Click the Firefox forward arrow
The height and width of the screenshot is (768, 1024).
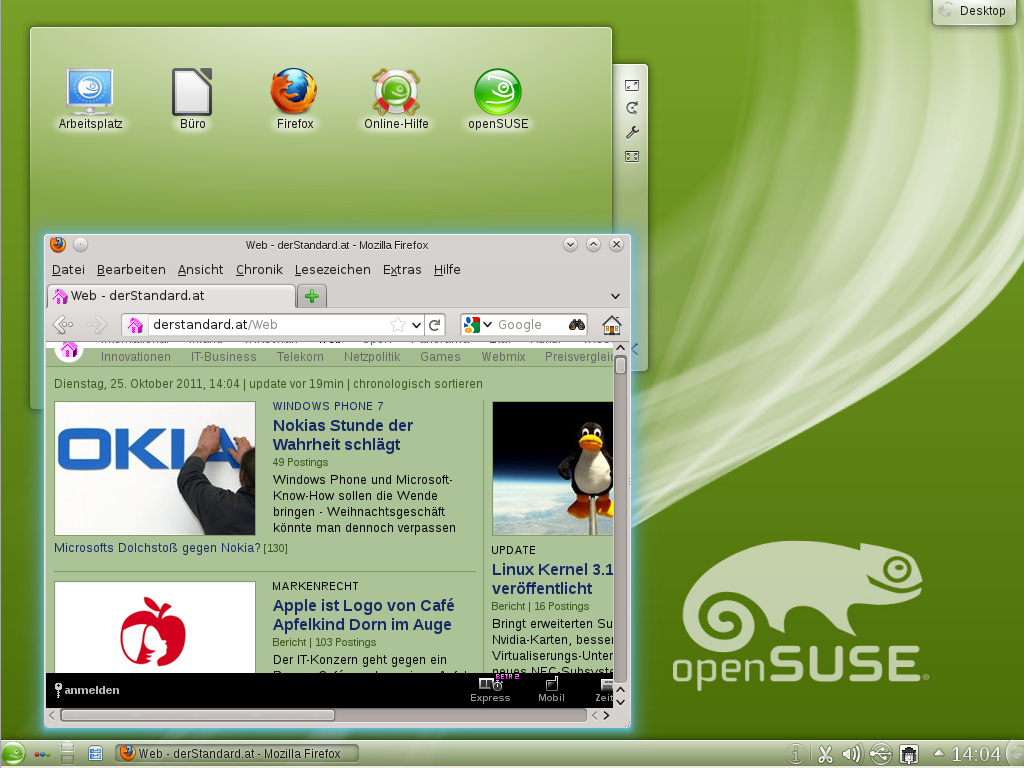pos(97,324)
